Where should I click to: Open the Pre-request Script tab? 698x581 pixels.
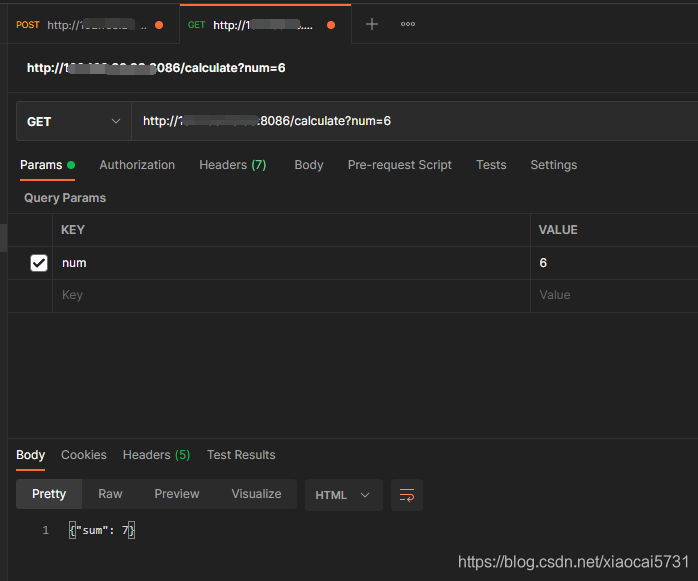point(399,165)
